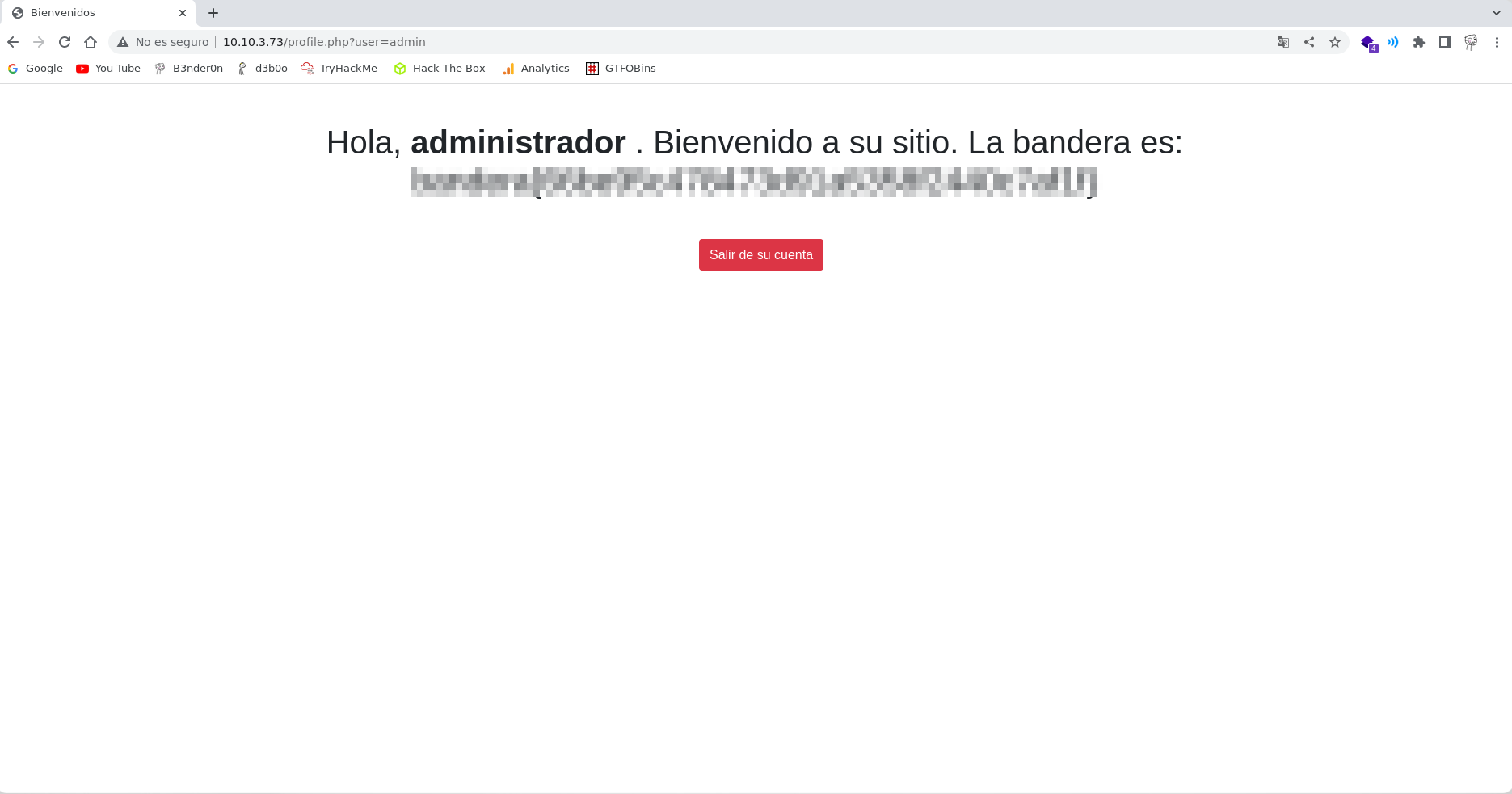Click the browser back arrow
The width and height of the screenshot is (1512, 794).
[x=13, y=42]
